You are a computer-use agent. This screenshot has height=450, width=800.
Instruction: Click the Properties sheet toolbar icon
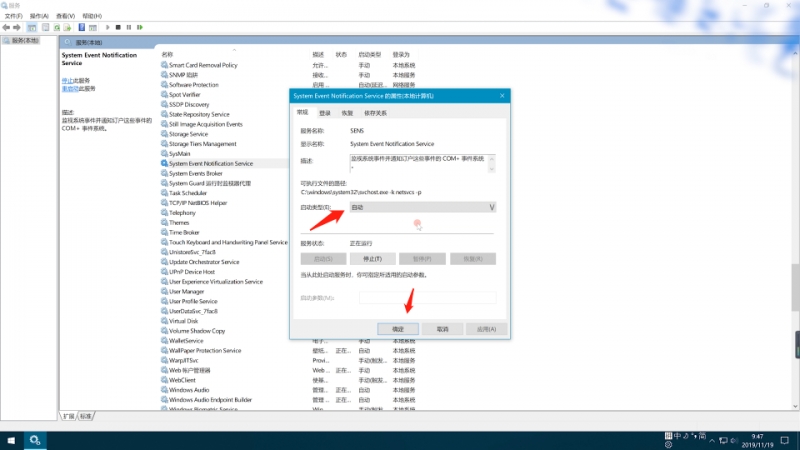[x=45, y=28]
